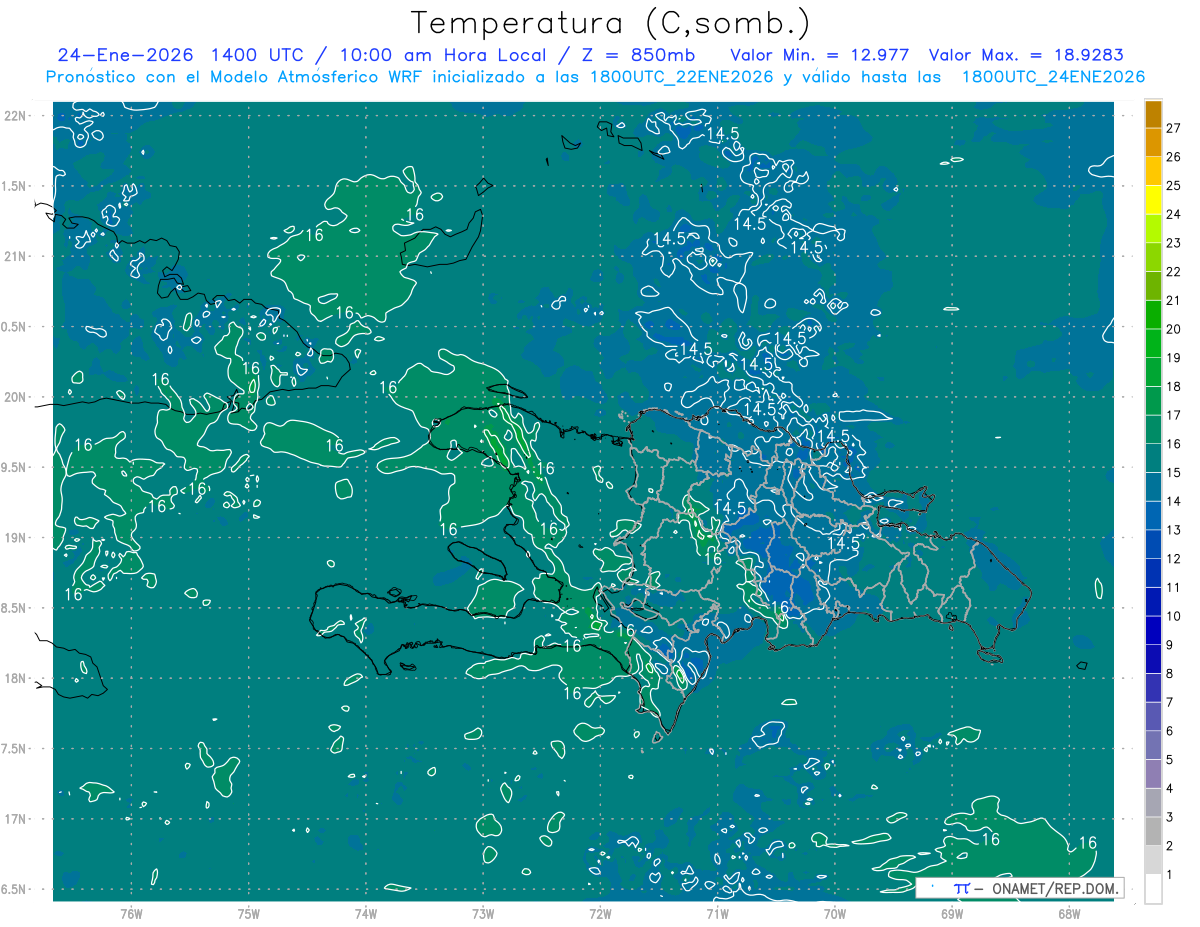Click legend scale number 5

click(x=1170, y=761)
